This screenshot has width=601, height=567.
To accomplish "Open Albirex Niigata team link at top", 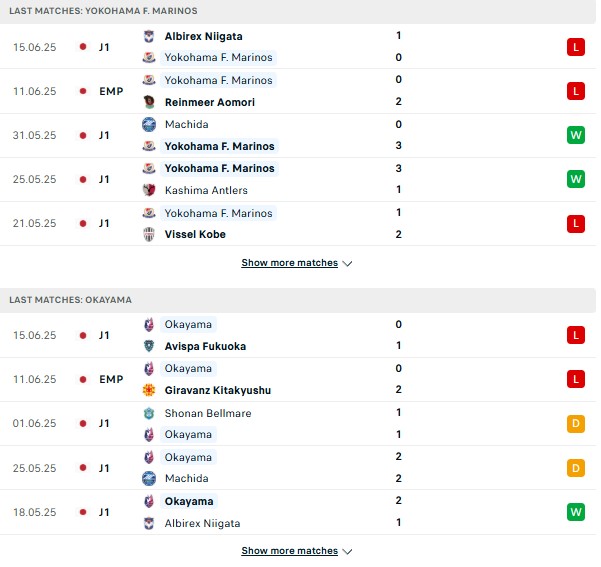I will (x=204, y=36).
